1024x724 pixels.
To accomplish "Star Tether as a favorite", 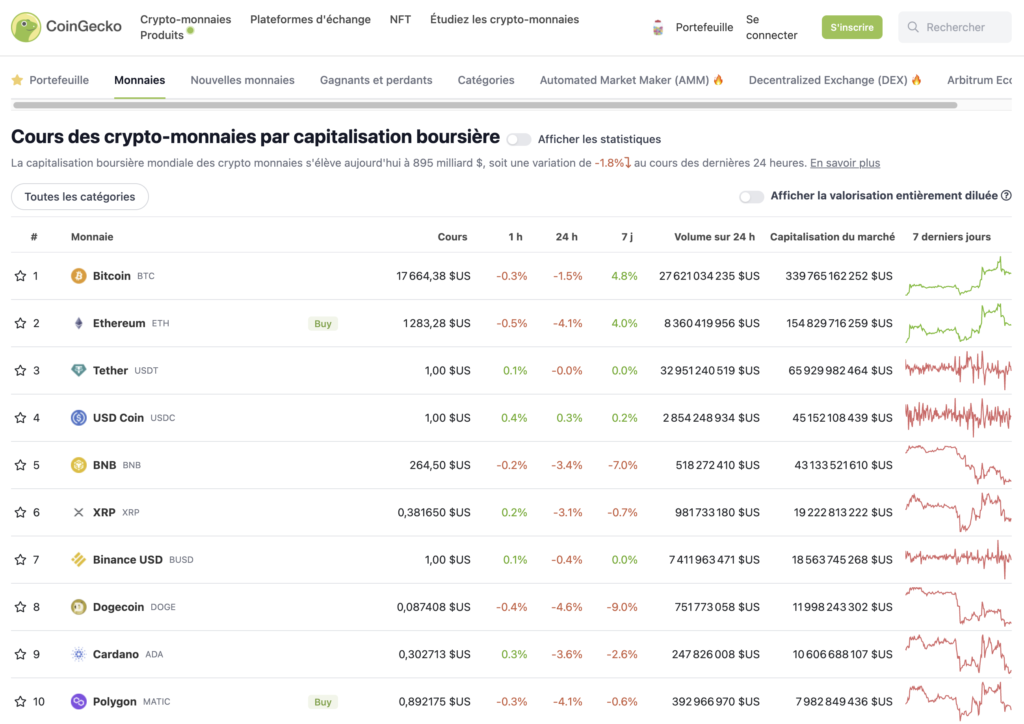I will click(20, 371).
